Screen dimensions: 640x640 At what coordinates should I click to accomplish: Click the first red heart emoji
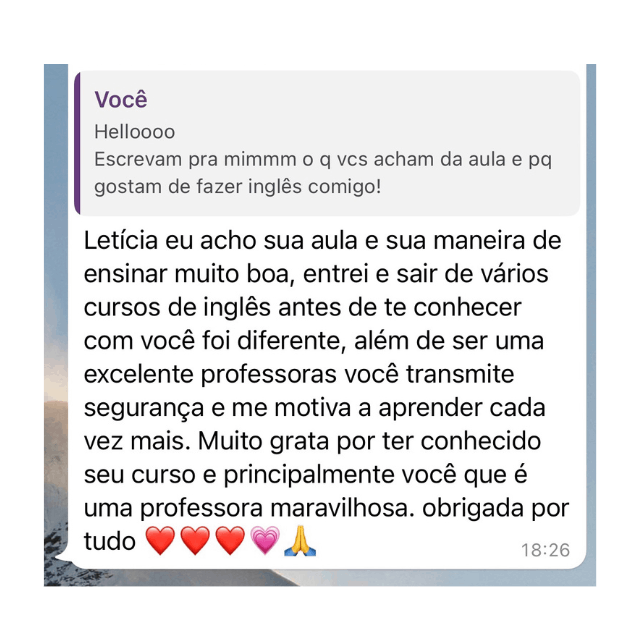pos(160,540)
